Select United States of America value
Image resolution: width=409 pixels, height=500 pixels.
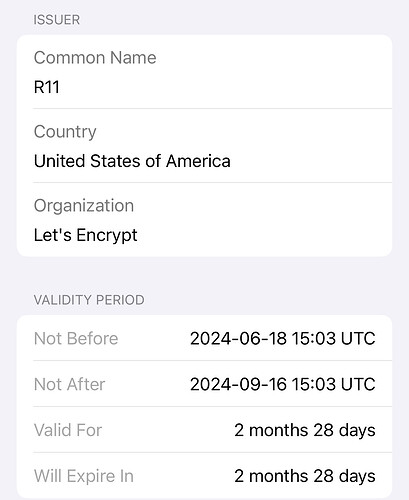pyautogui.click(x=132, y=161)
